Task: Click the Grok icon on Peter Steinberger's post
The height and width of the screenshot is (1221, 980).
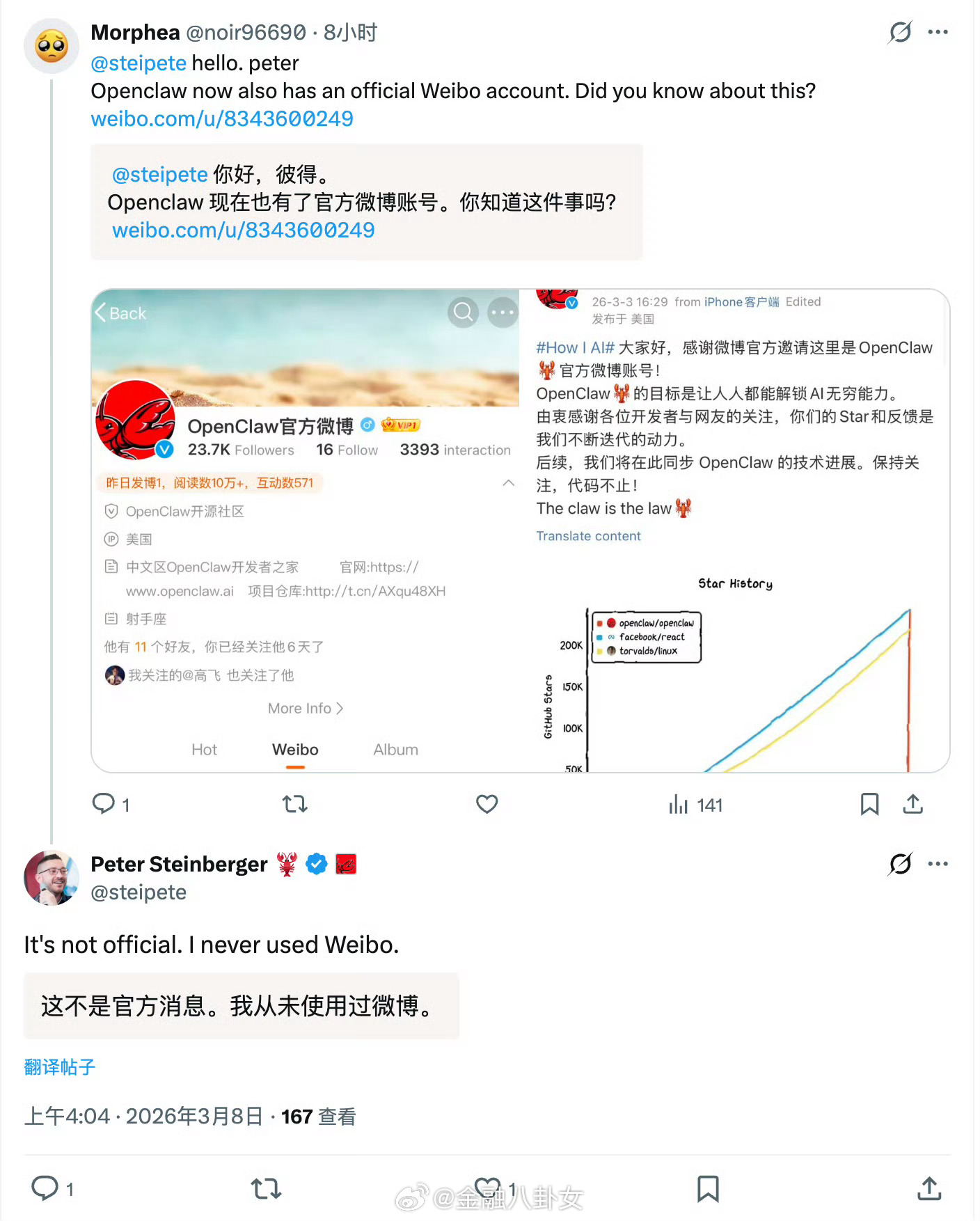Action: [x=900, y=864]
